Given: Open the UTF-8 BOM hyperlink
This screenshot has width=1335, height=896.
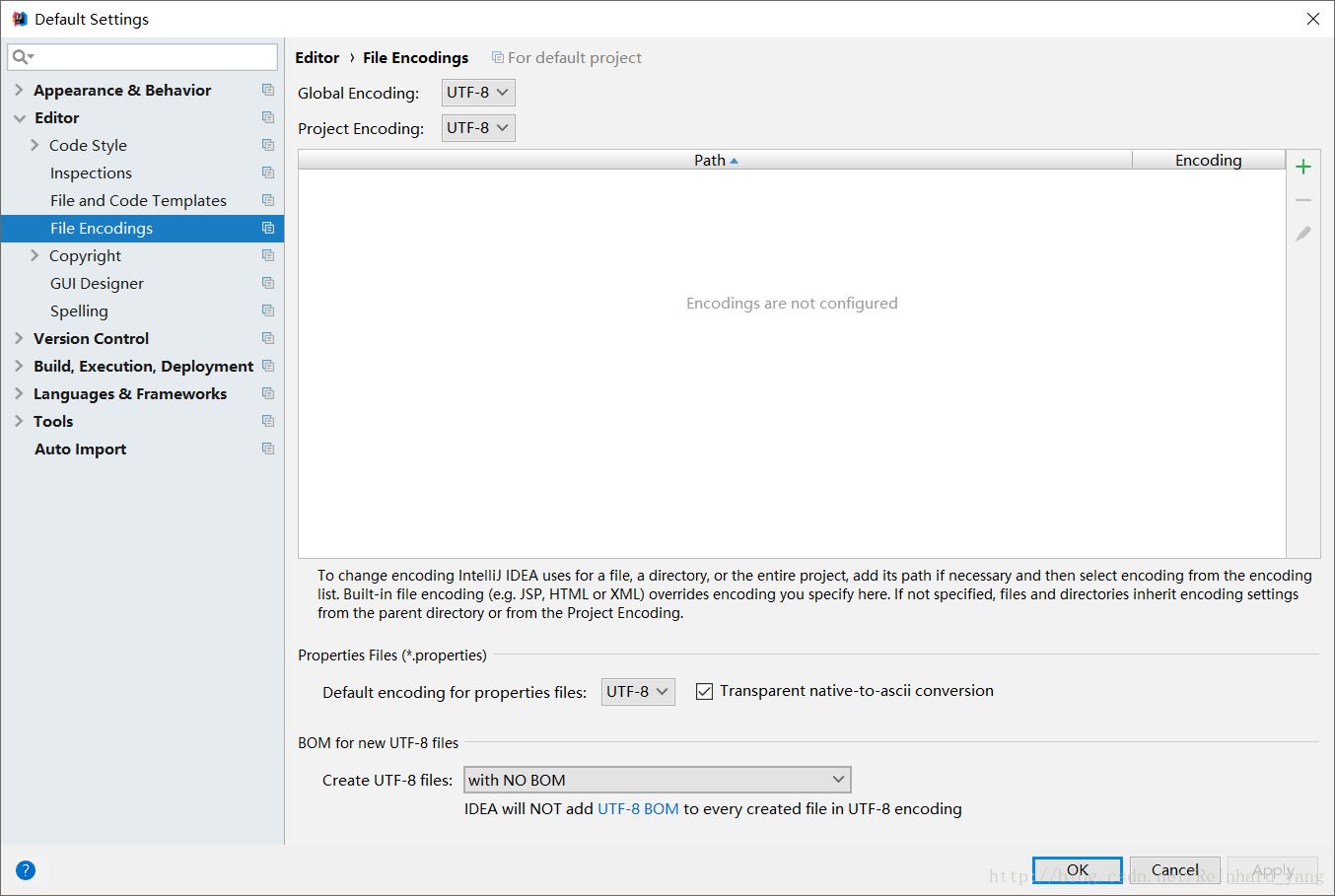Looking at the screenshot, I should (x=638, y=808).
